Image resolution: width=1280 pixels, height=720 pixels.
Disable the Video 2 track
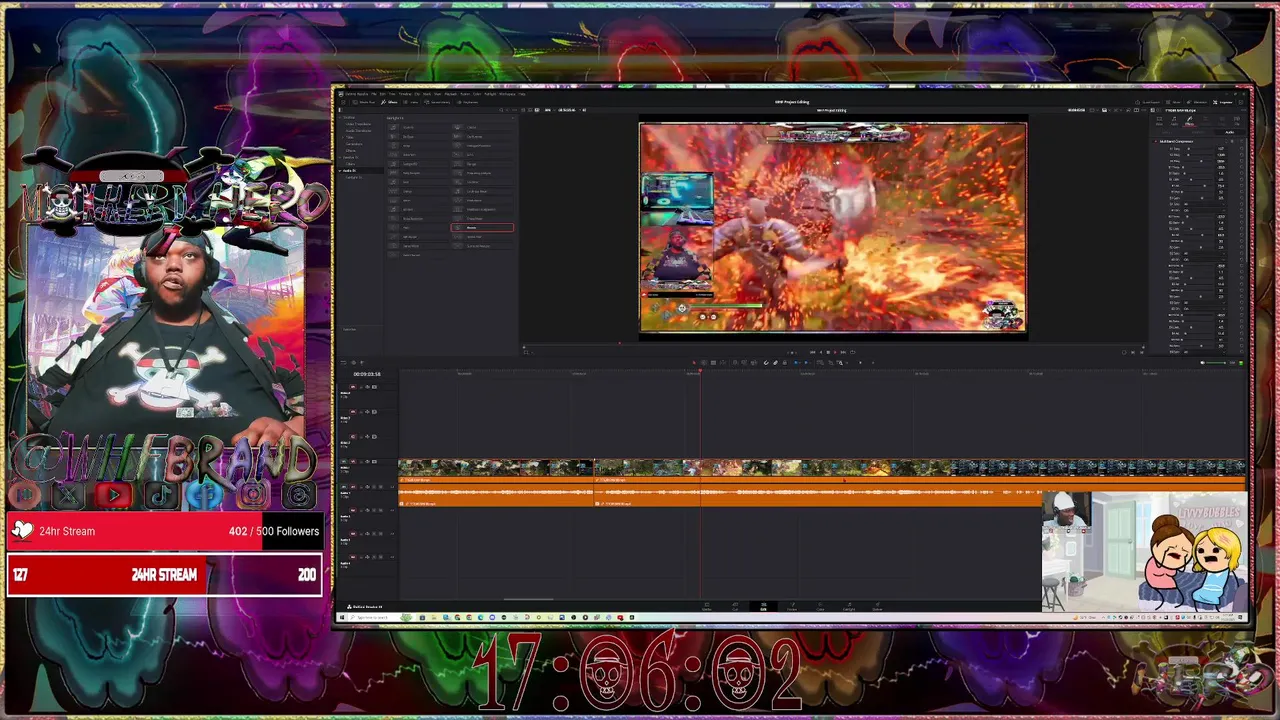point(374,436)
